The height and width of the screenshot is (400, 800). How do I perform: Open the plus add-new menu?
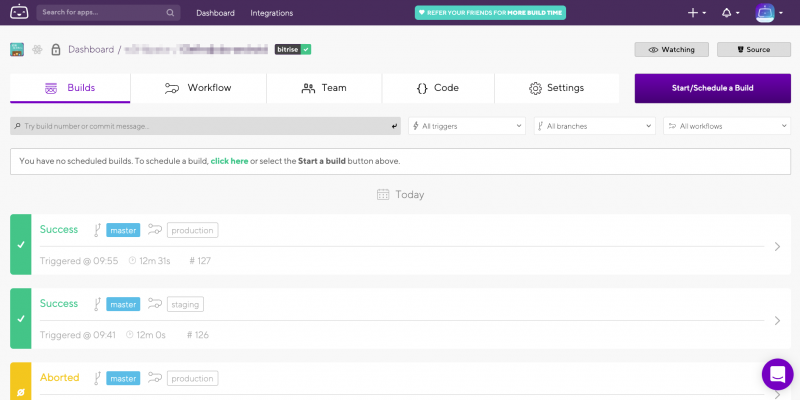(x=695, y=13)
